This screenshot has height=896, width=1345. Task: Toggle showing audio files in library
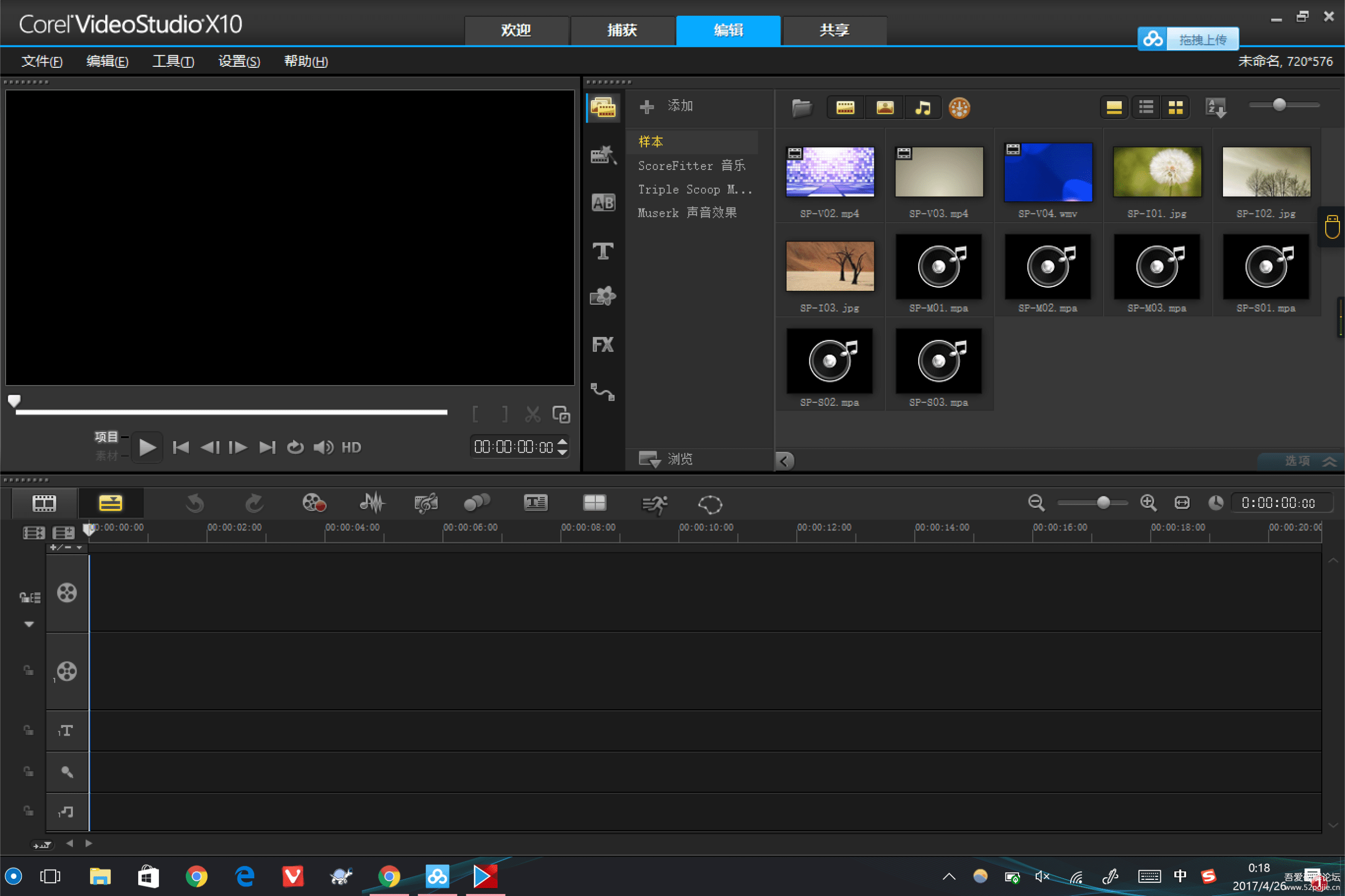click(x=923, y=107)
